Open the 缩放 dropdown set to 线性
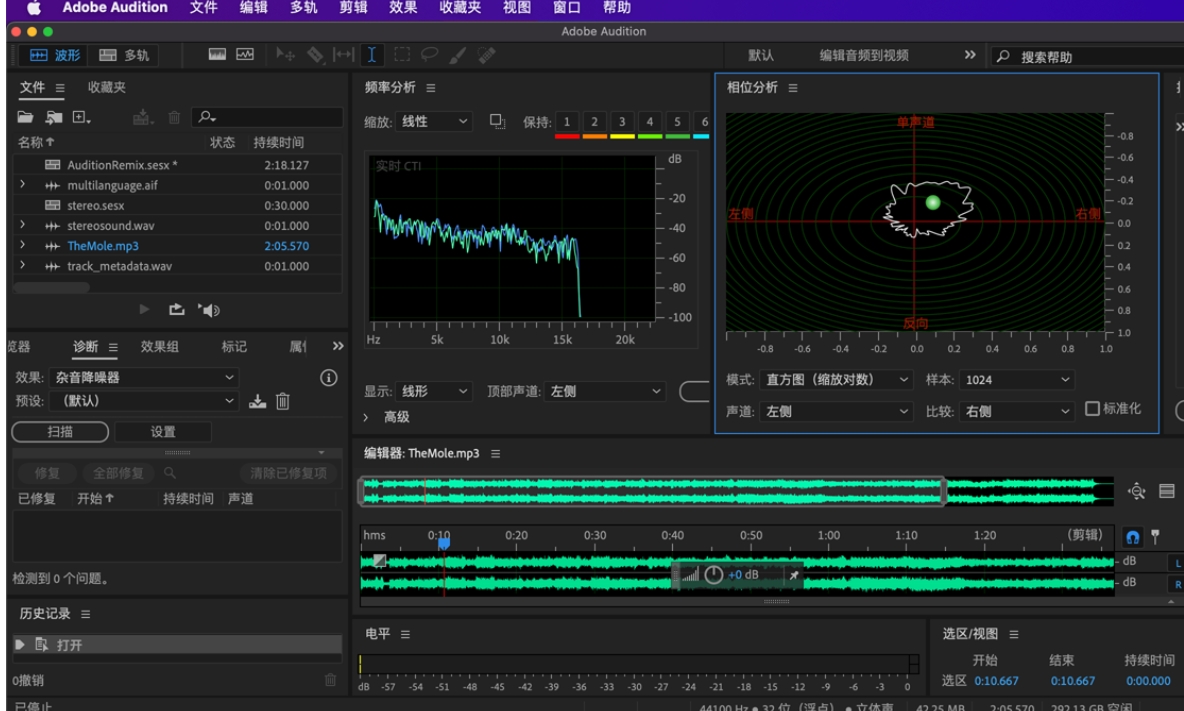This screenshot has height=711, width=1184. pos(433,122)
